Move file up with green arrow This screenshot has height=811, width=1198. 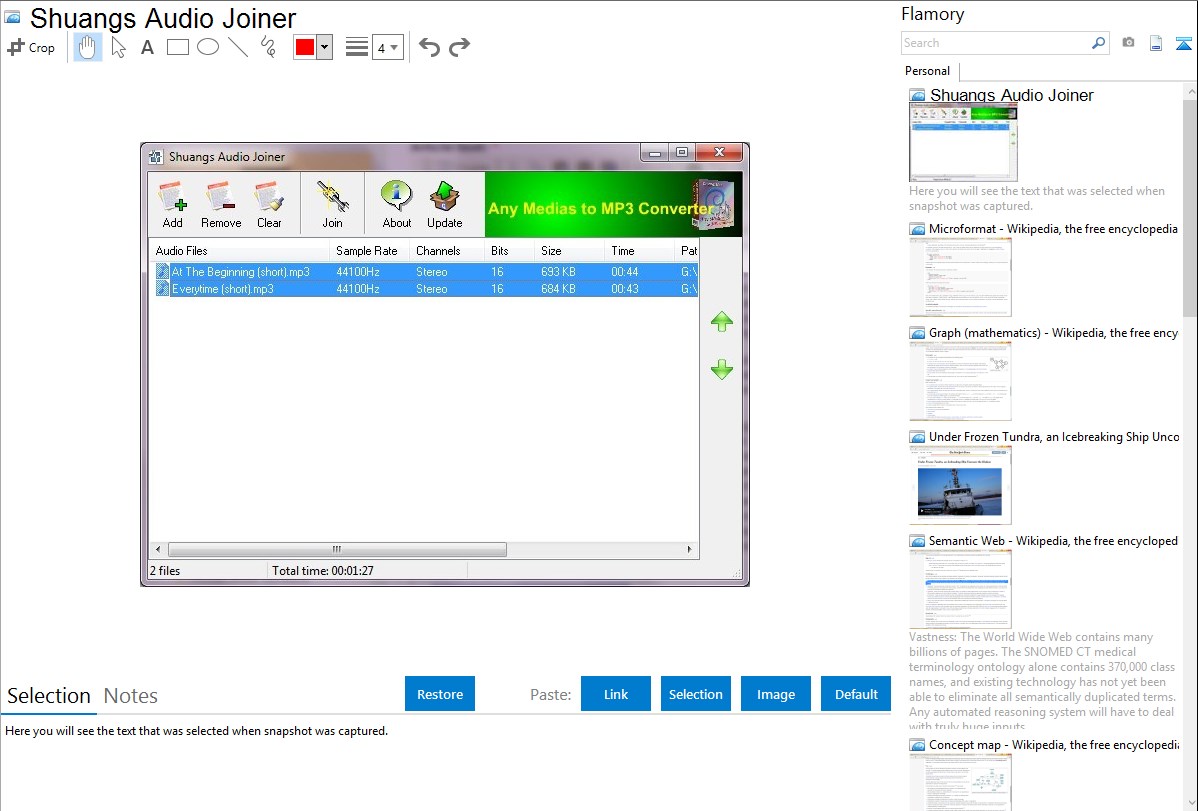(x=722, y=321)
